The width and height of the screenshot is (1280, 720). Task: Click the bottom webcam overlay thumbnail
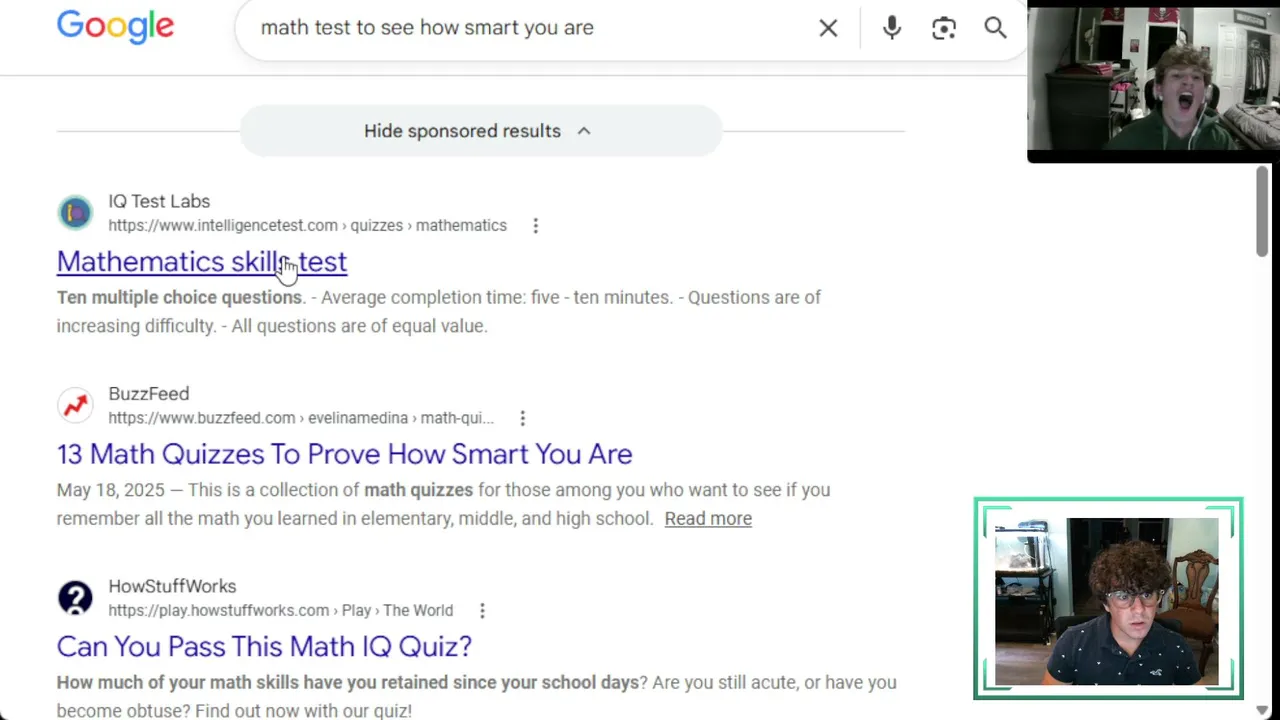point(1108,598)
